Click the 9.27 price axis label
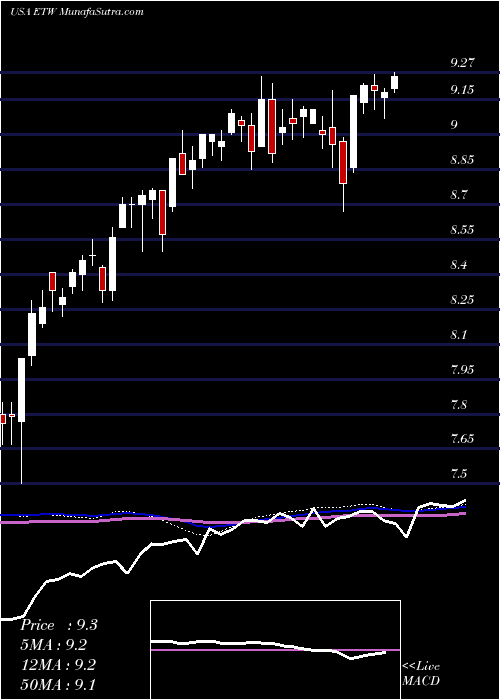This screenshot has height=700, width=500. click(x=462, y=63)
